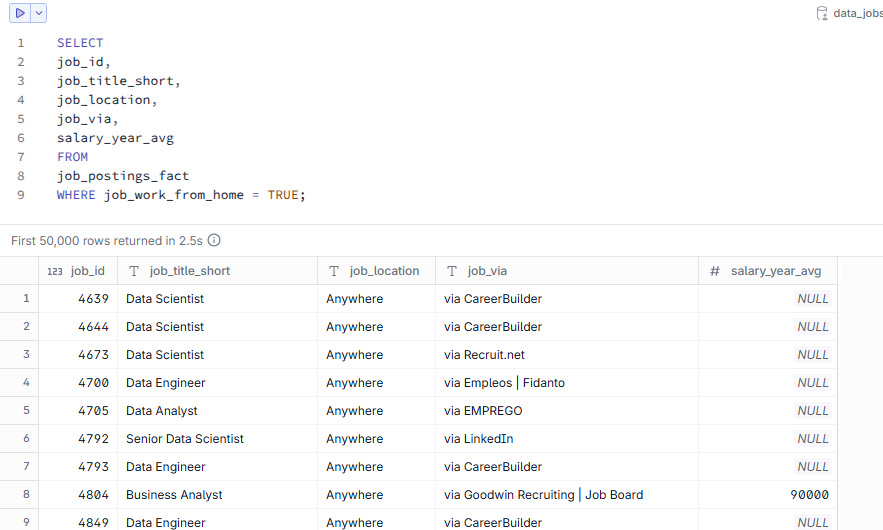Click the rows returned status text

point(106,240)
